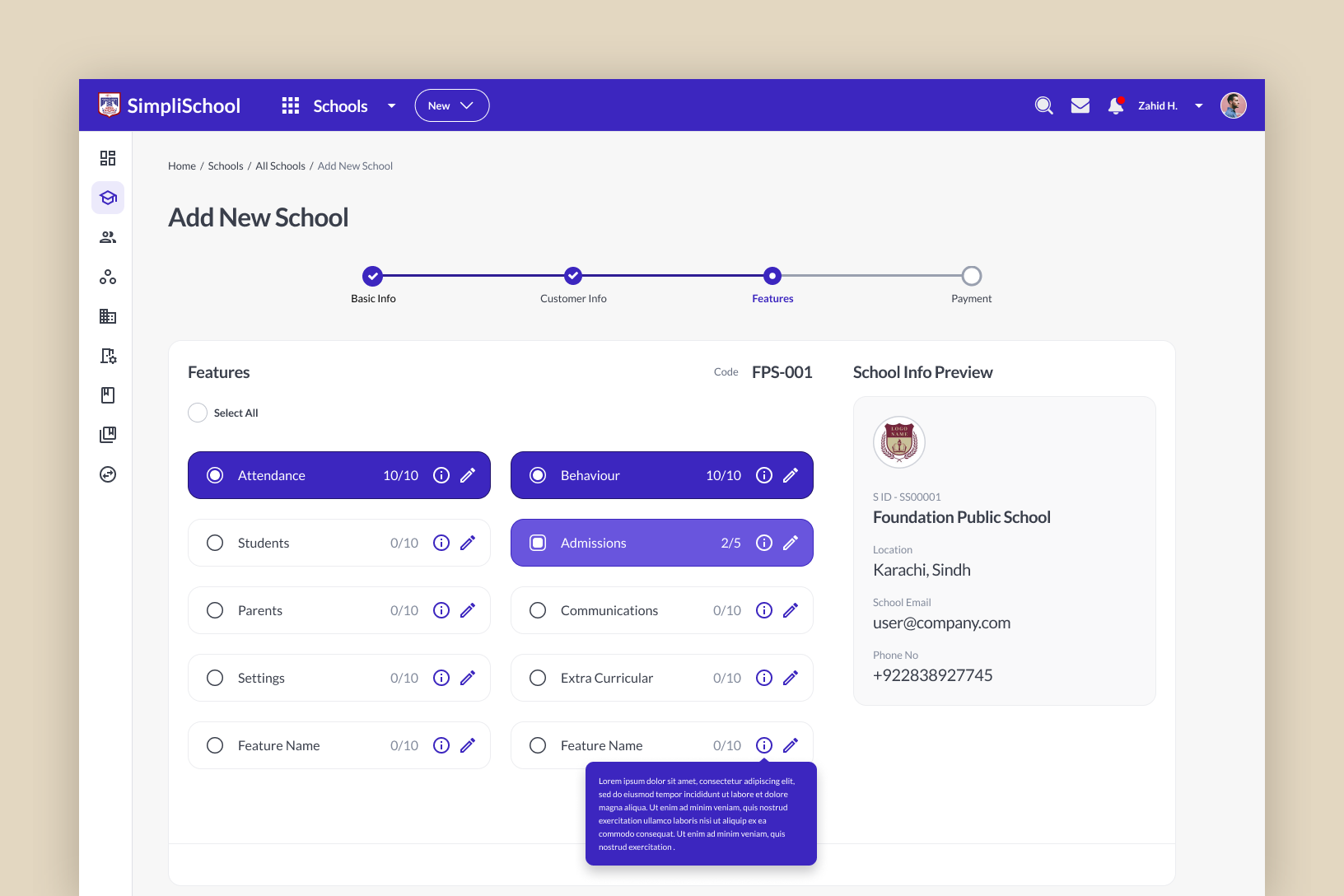Click the All Schools breadcrumb link

click(x=280, y=166)
